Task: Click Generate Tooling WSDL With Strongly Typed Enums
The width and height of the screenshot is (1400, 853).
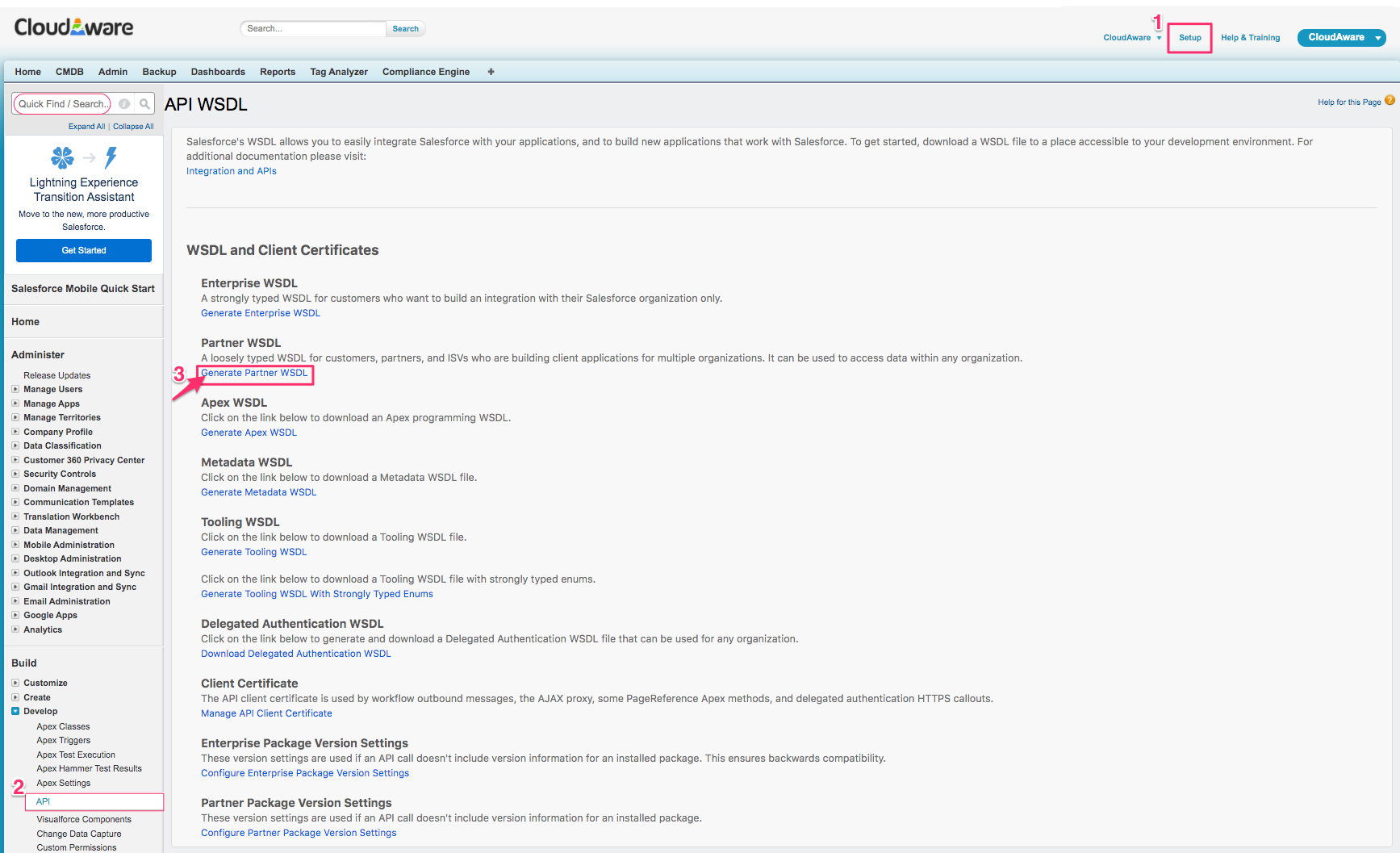Action: [317, 594]
